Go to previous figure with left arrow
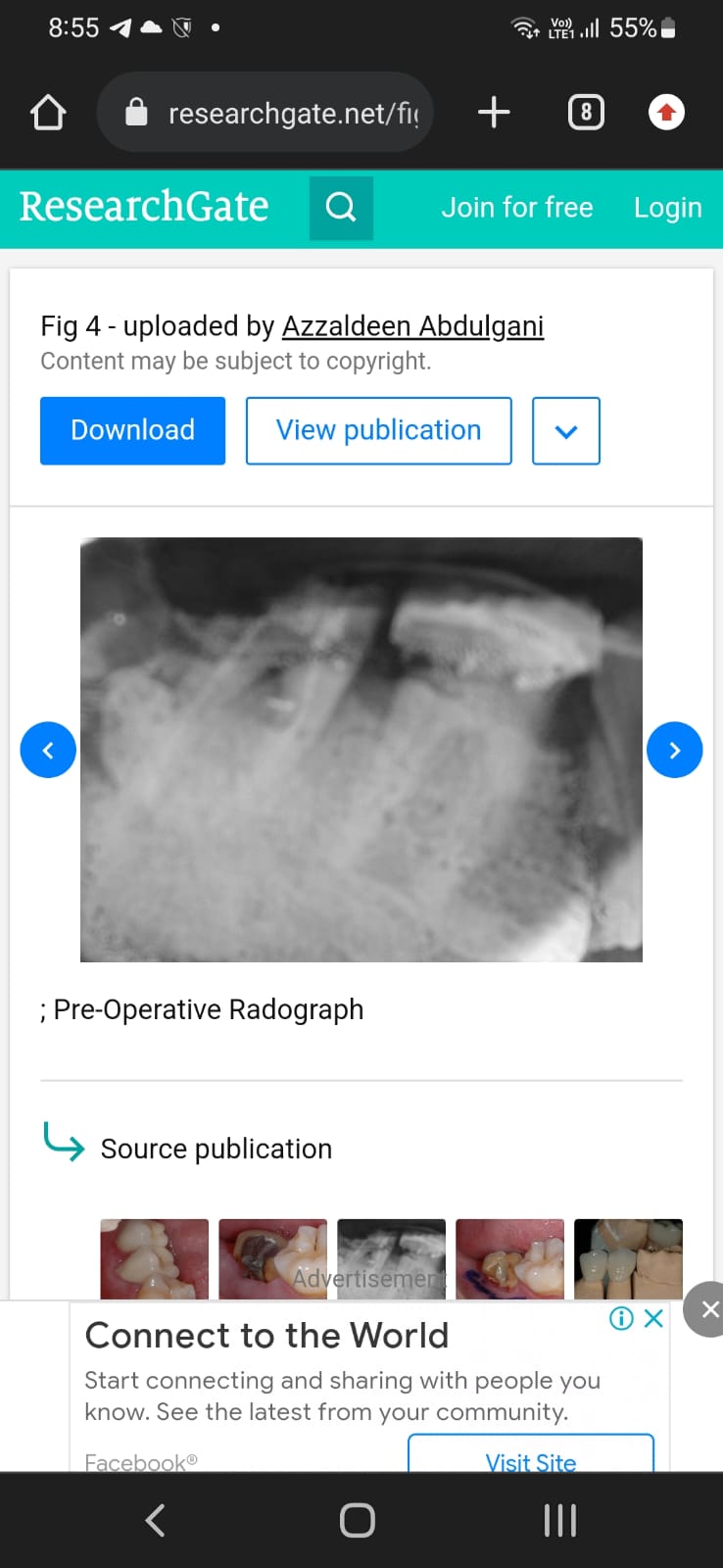Screen dimensions: 723x1568 point(48,750)
